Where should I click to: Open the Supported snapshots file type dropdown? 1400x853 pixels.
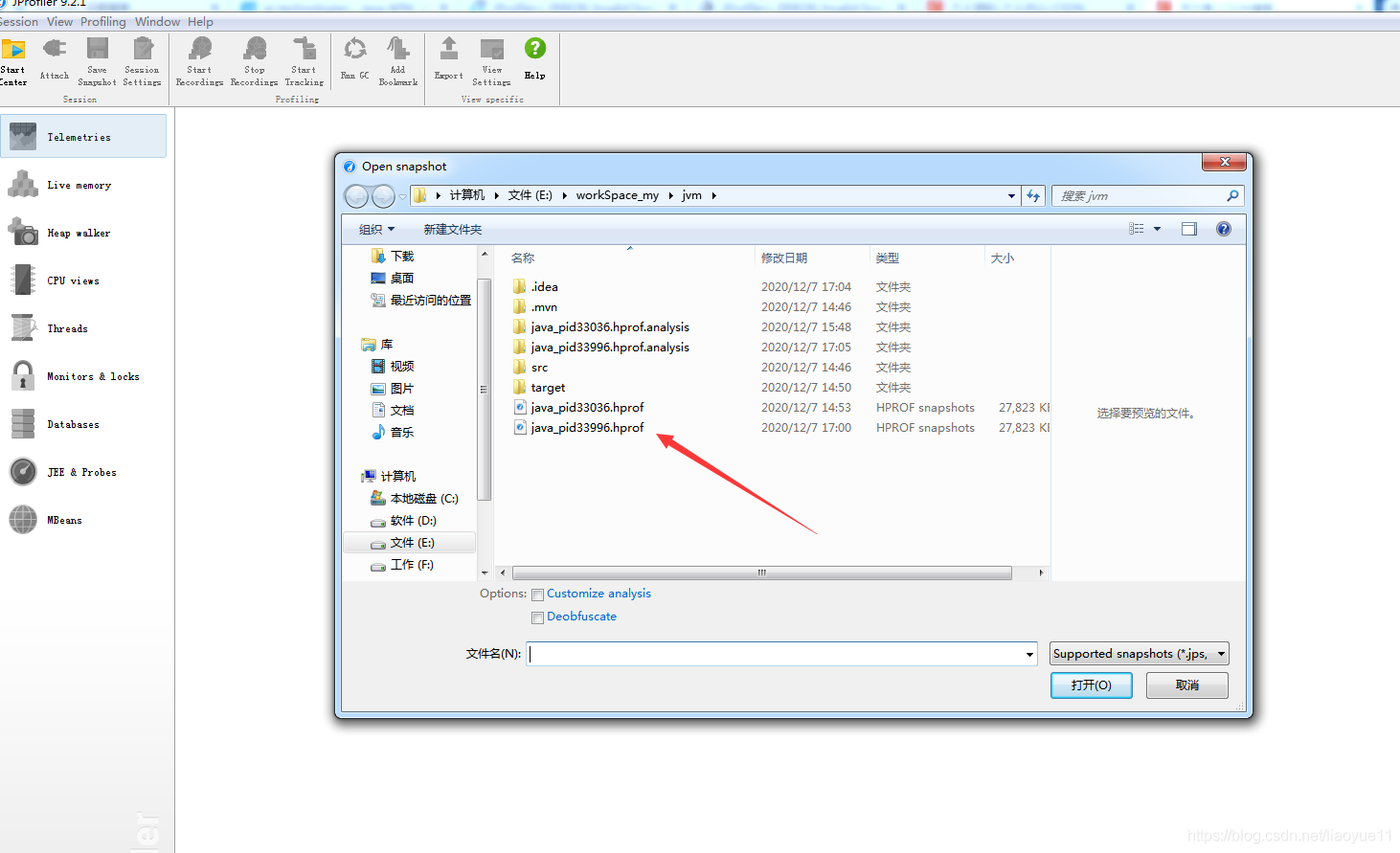coord(1140,654)
